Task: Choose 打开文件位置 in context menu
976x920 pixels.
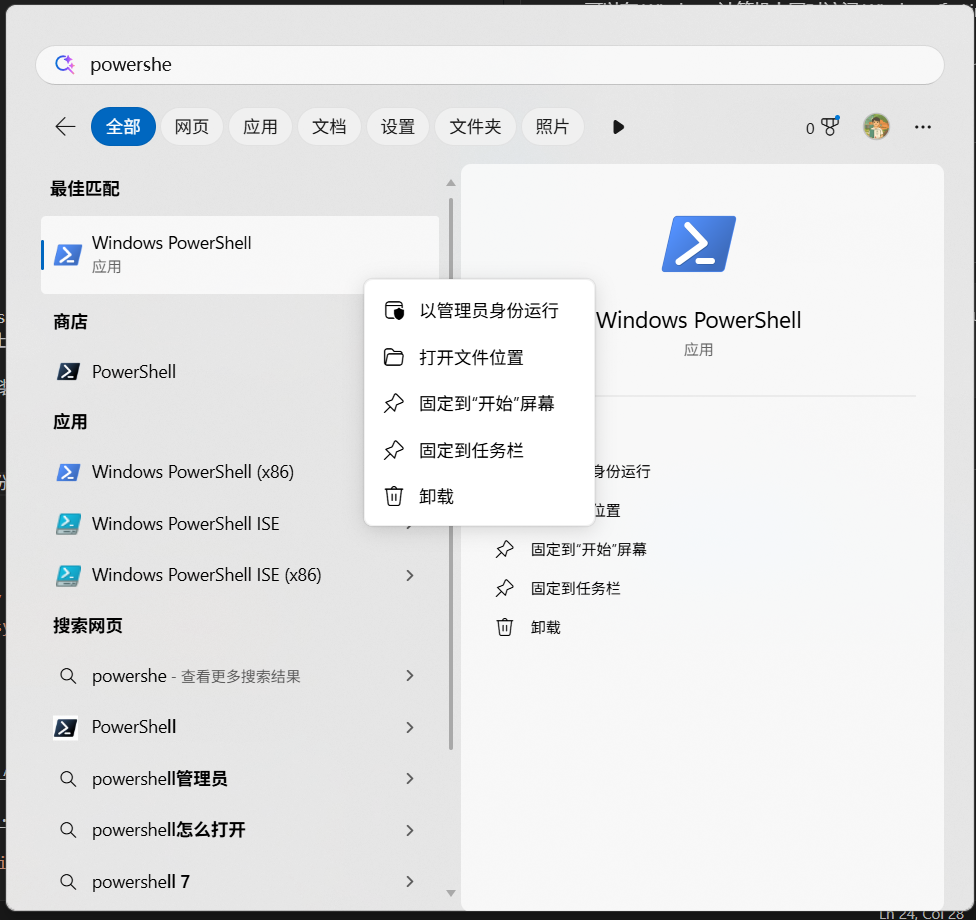Action: coord(471,358)
